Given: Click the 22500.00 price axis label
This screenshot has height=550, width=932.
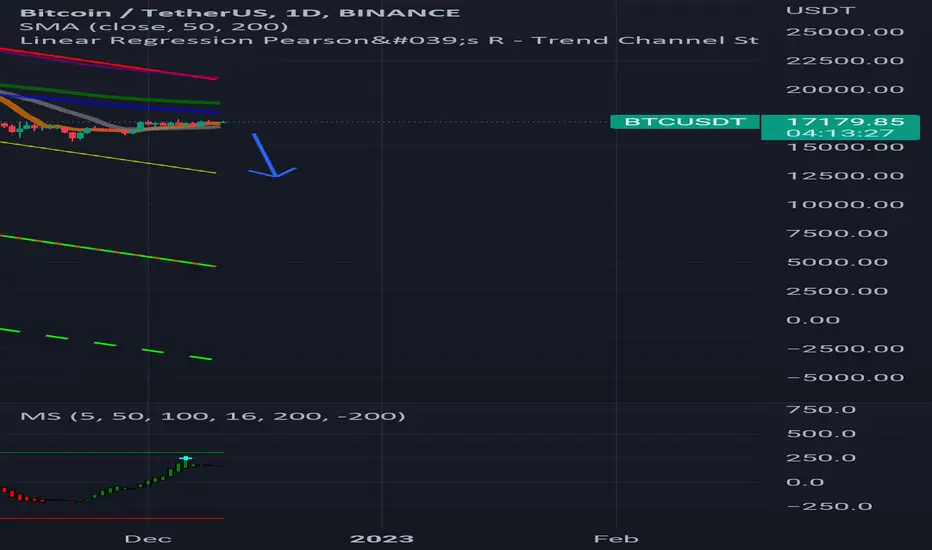Looking at the screenshot, I should (x=845, y=61).
